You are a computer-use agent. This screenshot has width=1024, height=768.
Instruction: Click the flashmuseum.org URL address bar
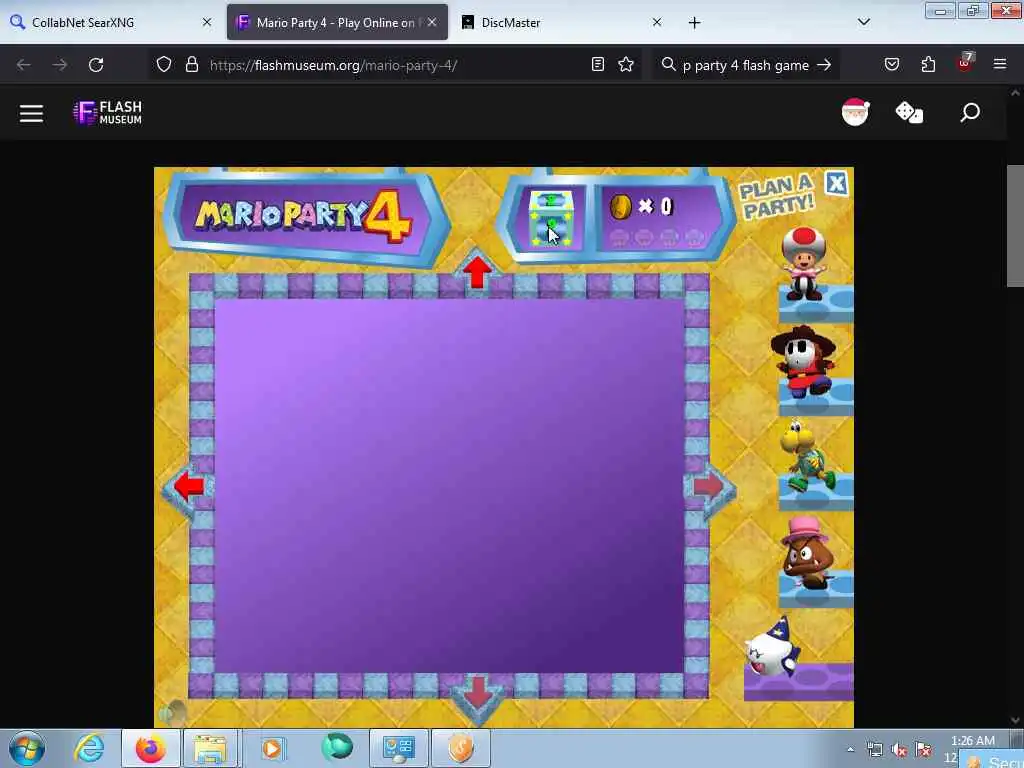pyautogui.click(x=395, y=65)
